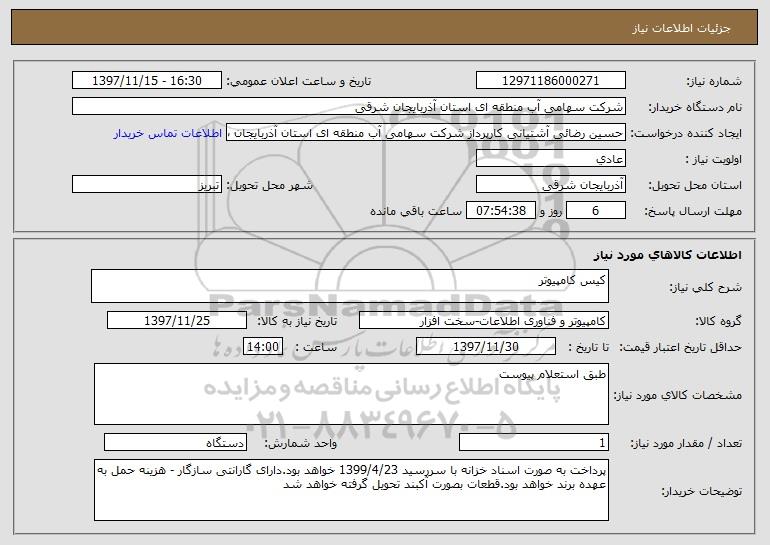Click the تاریخ نیاز به کالا field 1397/11/25
This screenshot has height=545, width=770.
(x=177, y=321)
